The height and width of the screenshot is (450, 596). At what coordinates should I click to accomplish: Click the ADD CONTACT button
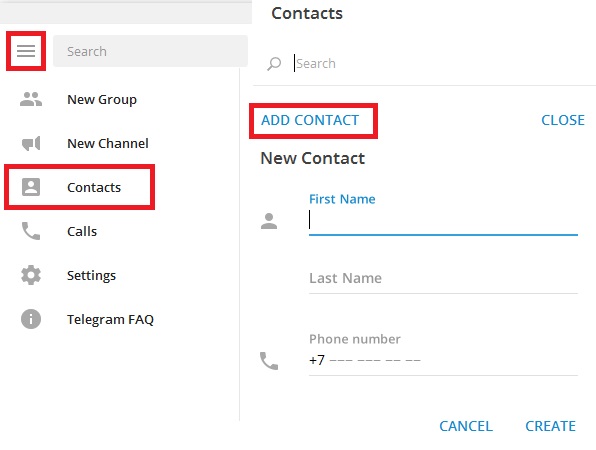point(310,120)
